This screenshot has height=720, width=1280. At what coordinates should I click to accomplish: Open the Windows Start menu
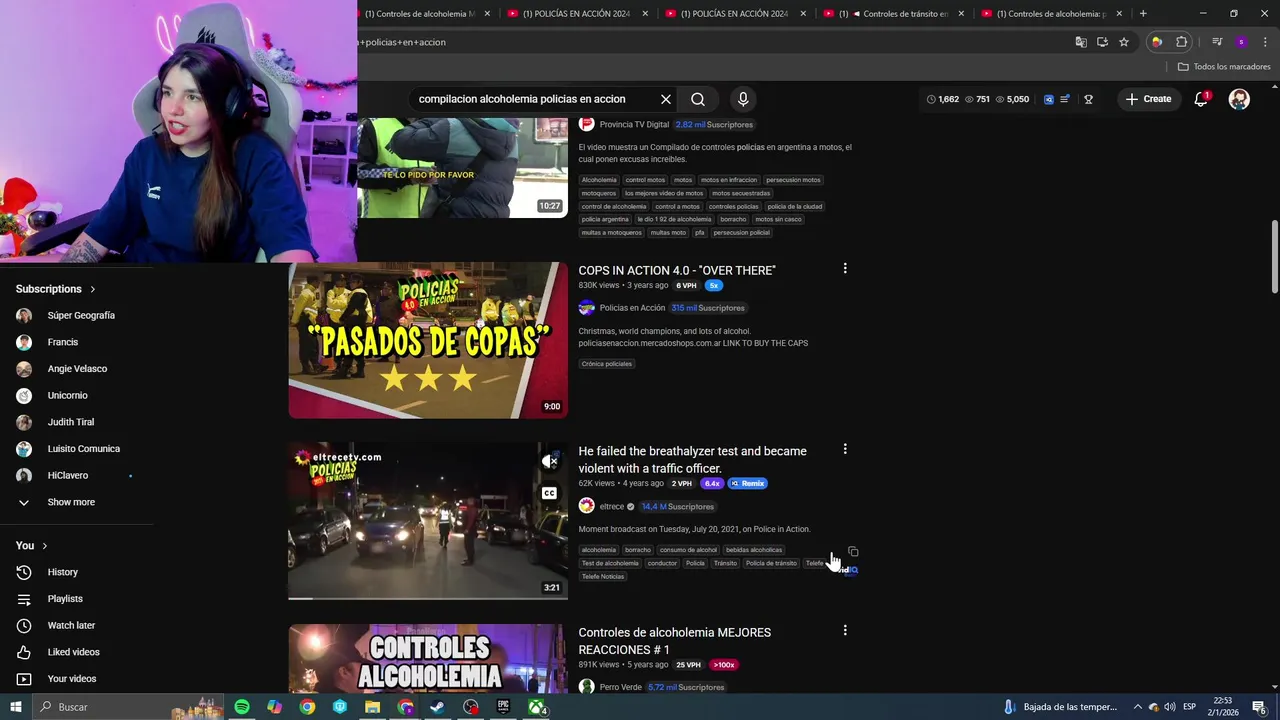tap(16, 707)
